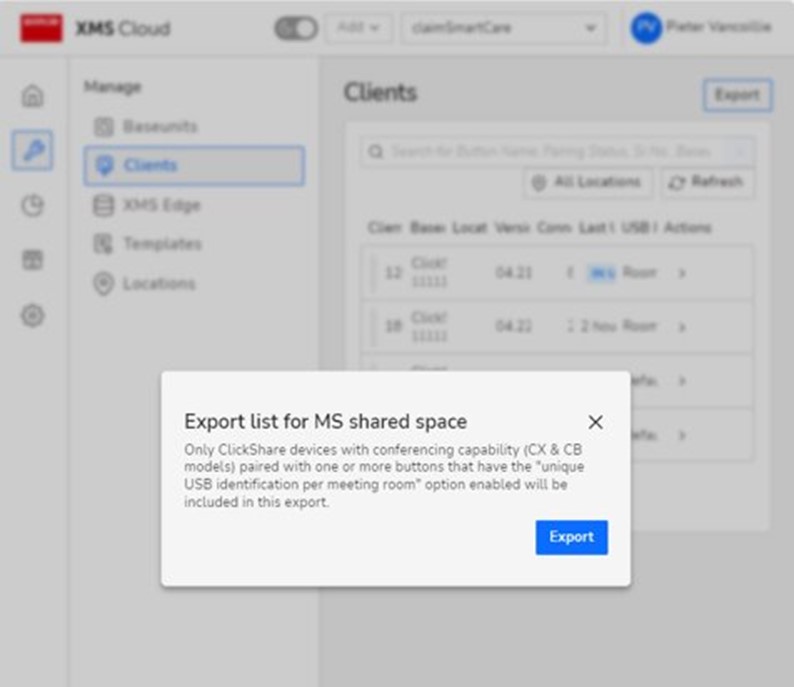
Task: Click the Refresh button
Action: (707, 182)
